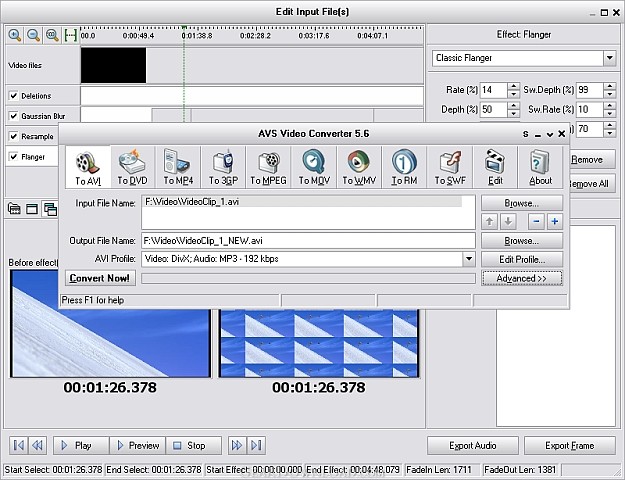Increase the Sw.Rate (%) value
The width and height of the screenshot is (625, 480).
click(610, 106)
